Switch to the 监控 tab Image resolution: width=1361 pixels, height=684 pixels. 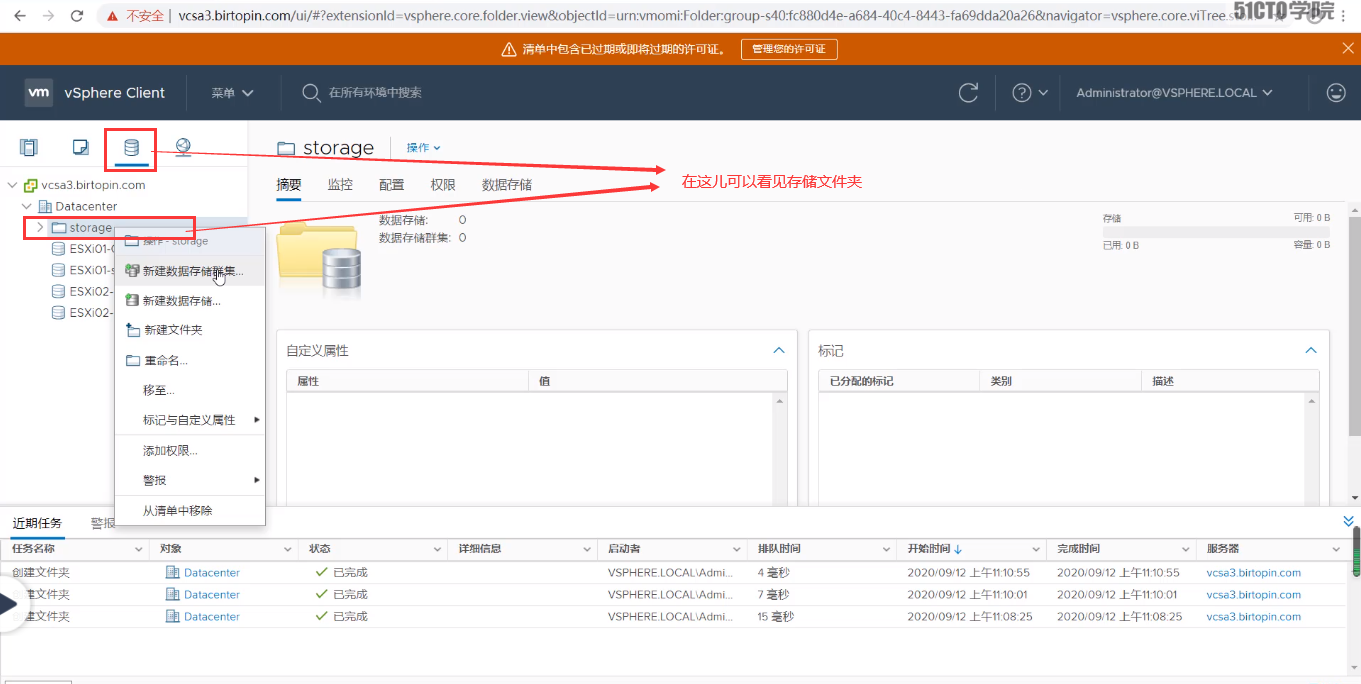[x=340, y=185]
